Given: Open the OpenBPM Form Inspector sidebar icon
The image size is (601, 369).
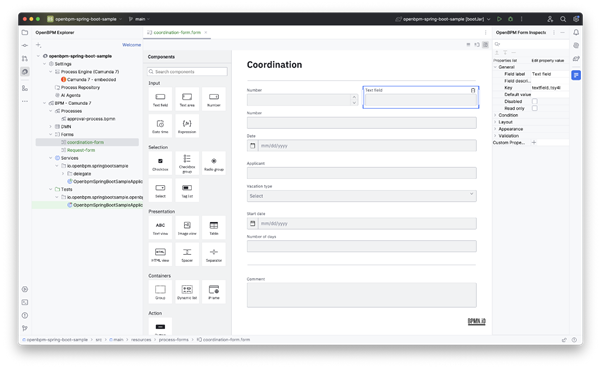Looking at the screenshot, I should [576, 75].
